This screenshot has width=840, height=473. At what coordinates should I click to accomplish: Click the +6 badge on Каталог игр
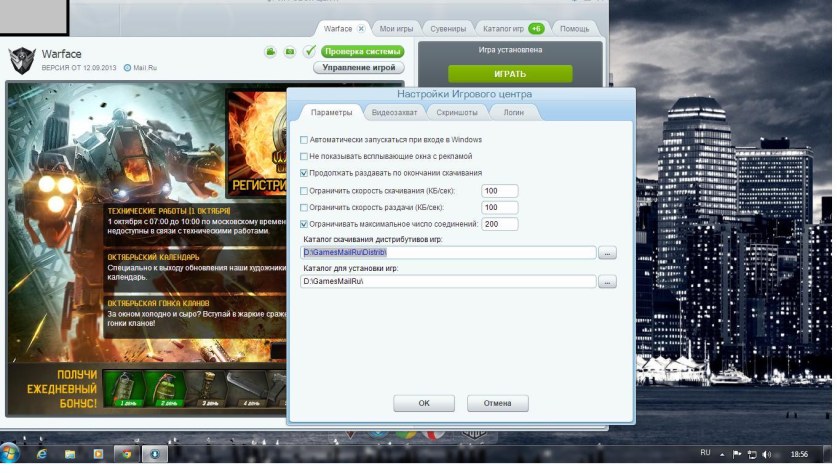[536, 28]
